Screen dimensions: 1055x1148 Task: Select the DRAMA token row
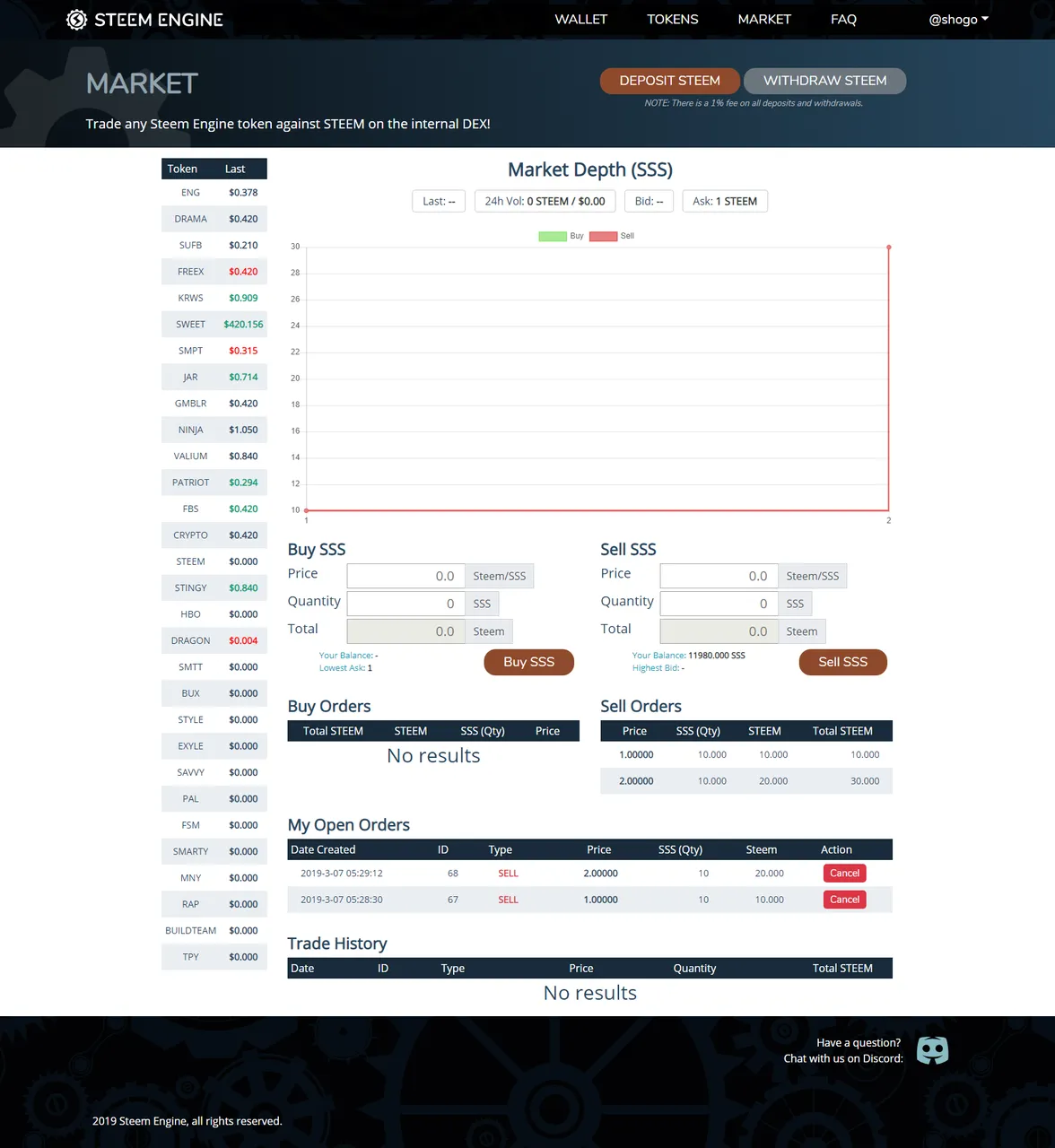tap(214, 219)
